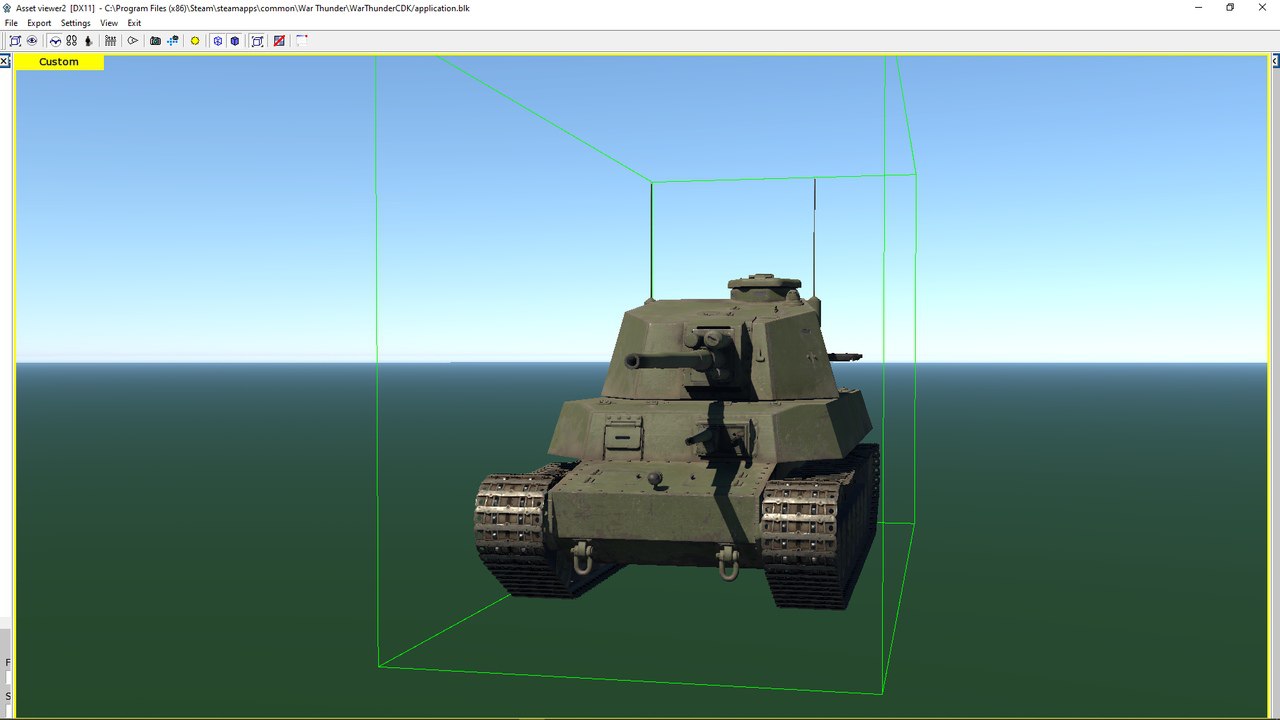Click the dashed rectangle selection icon

coord(301,41)
